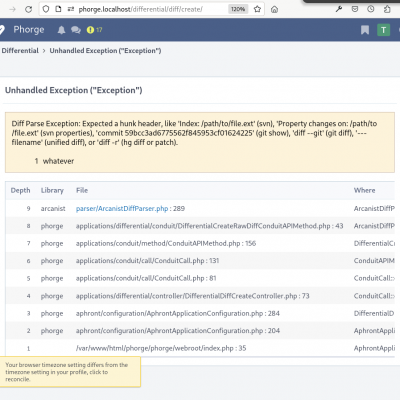This screenshot has width=400, height=400.
Task: Open the browser tools wrench icon
Action: [x=339, y=9]
